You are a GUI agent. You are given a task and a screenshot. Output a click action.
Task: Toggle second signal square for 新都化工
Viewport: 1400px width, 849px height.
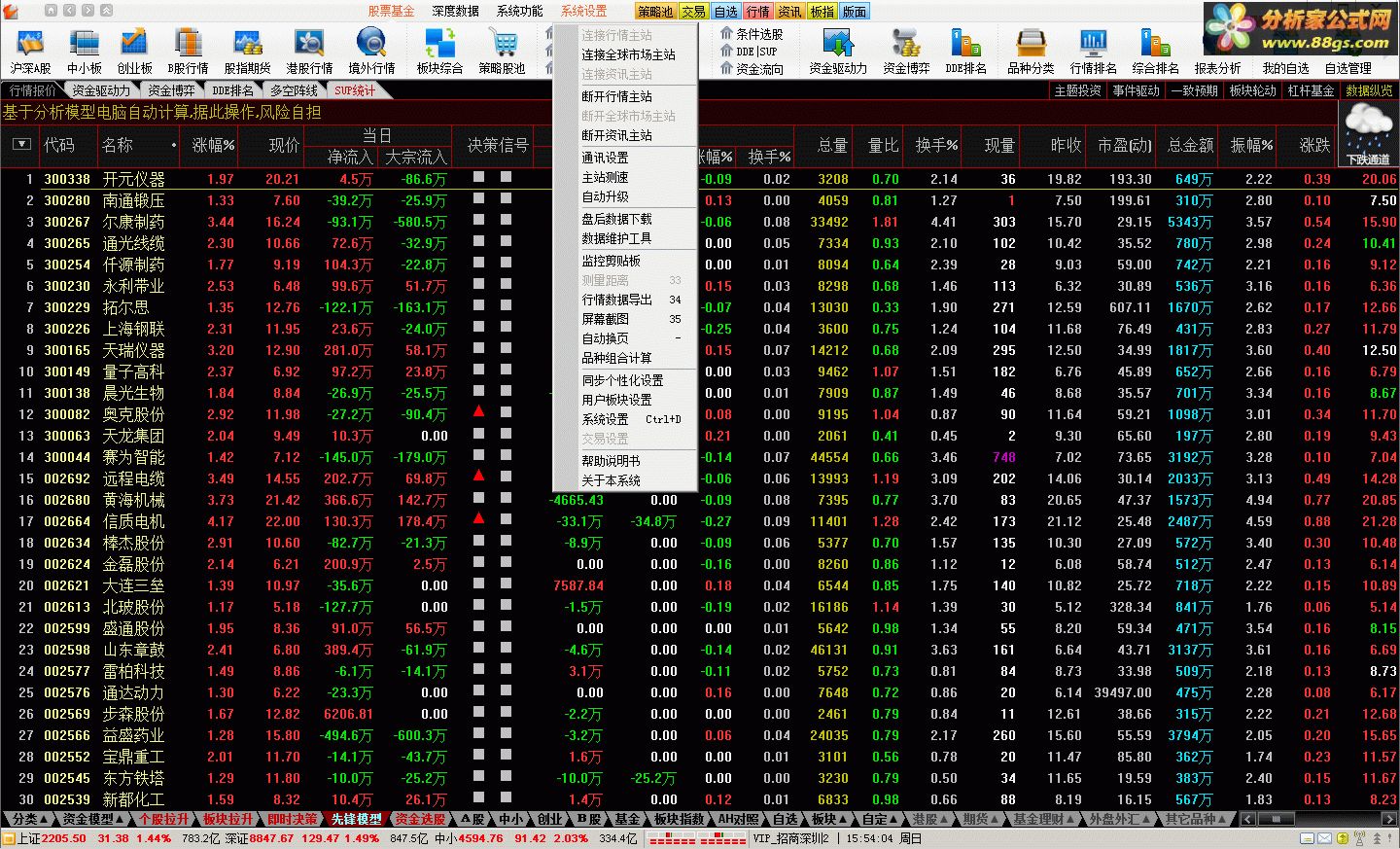(x=506, y=797)
